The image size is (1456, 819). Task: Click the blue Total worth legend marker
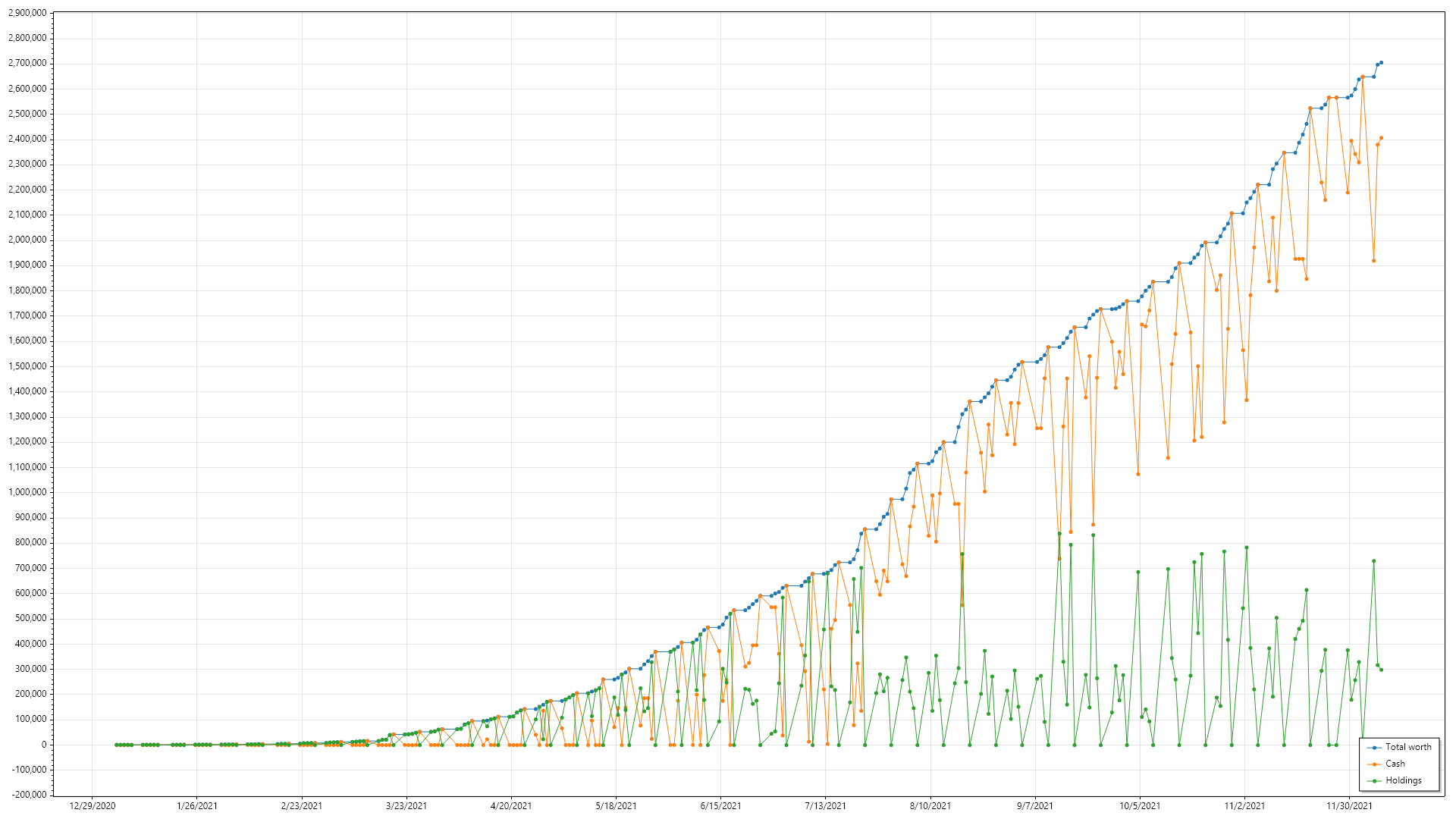pos(1374,748)
